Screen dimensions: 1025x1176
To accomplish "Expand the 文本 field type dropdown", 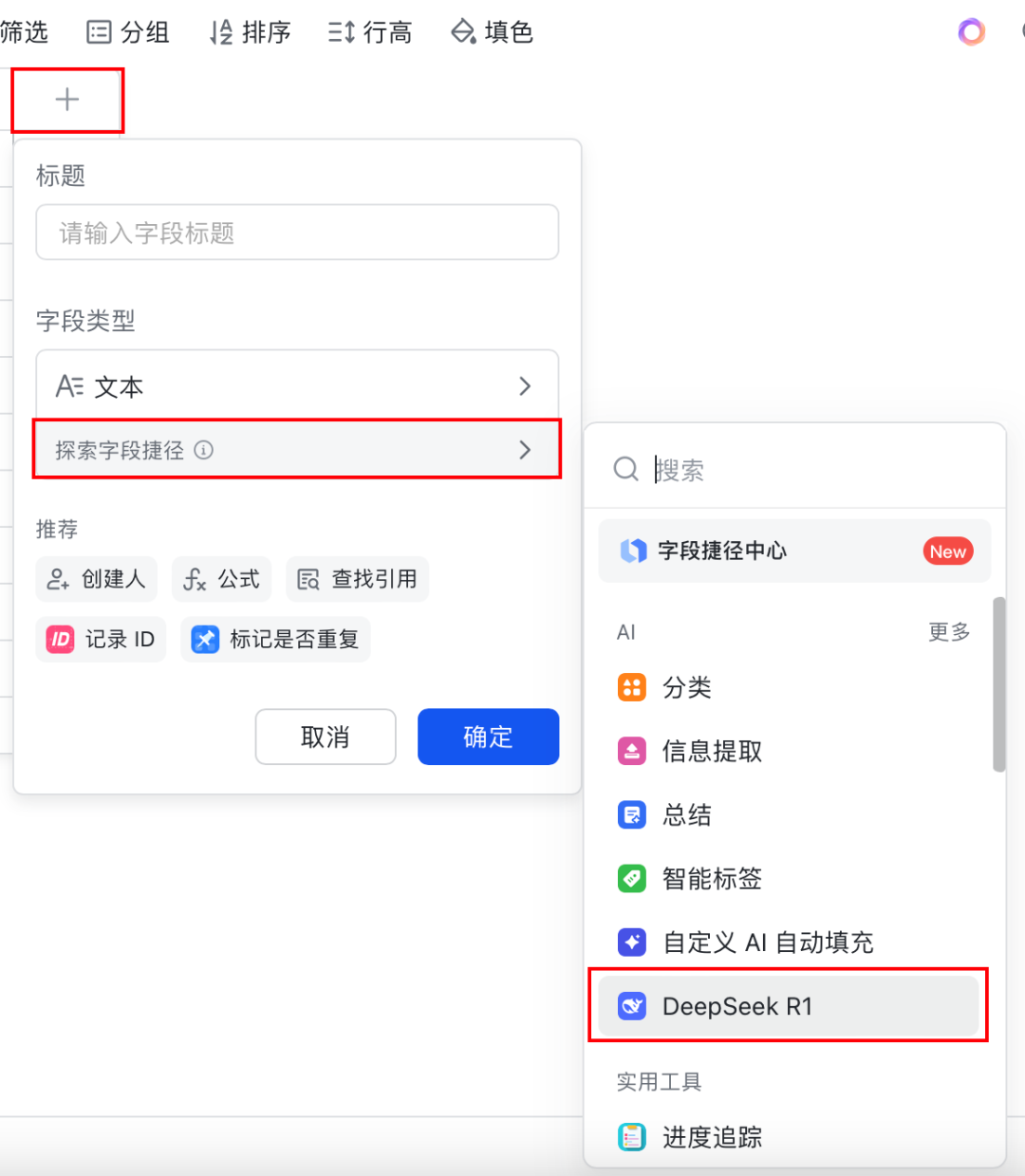I will [297, 385].
